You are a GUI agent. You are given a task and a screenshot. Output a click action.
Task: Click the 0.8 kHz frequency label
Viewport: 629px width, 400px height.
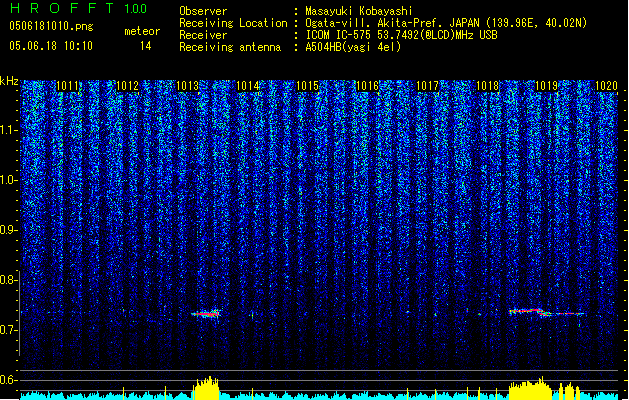[8, 280]
